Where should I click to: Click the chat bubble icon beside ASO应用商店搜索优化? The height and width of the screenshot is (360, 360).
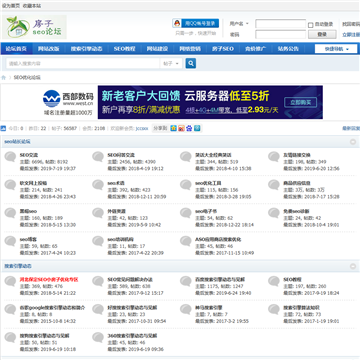[x=186, y=241]
